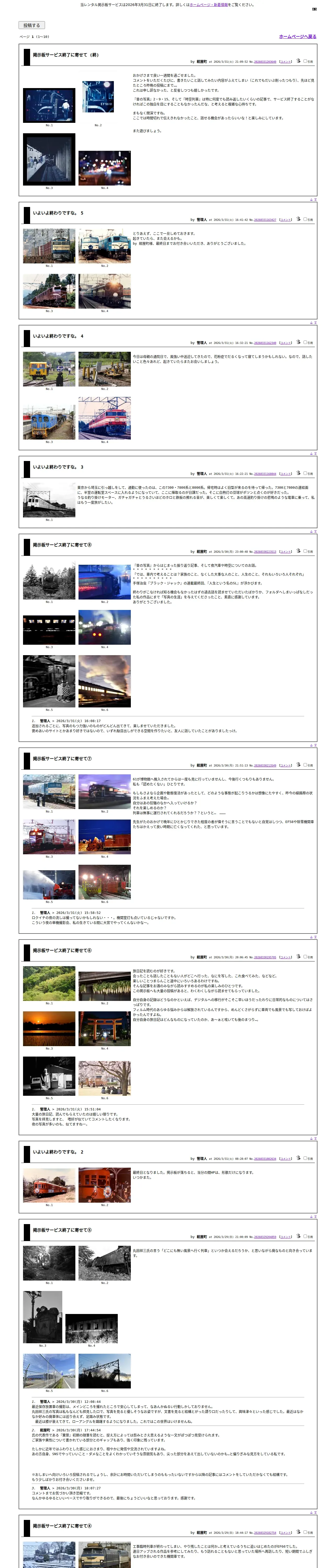Tick 引用 checkbox on 掲示板サービス終了に寄せて⑧ post

tap(305, 551)
